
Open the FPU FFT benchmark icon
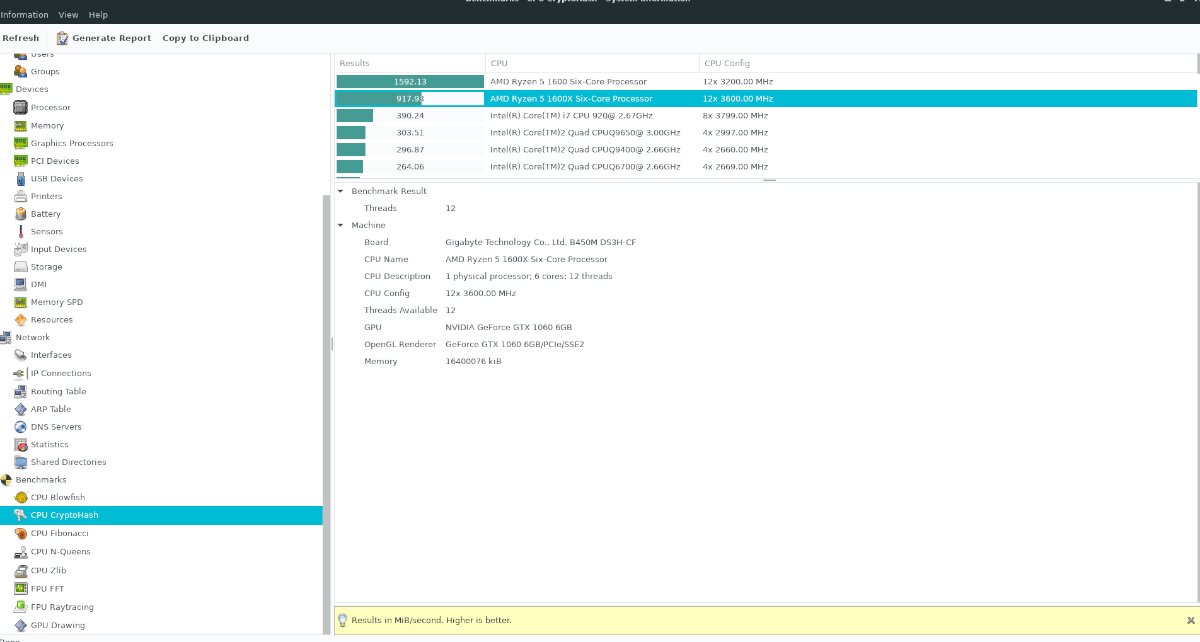click(x=21, y=588)
